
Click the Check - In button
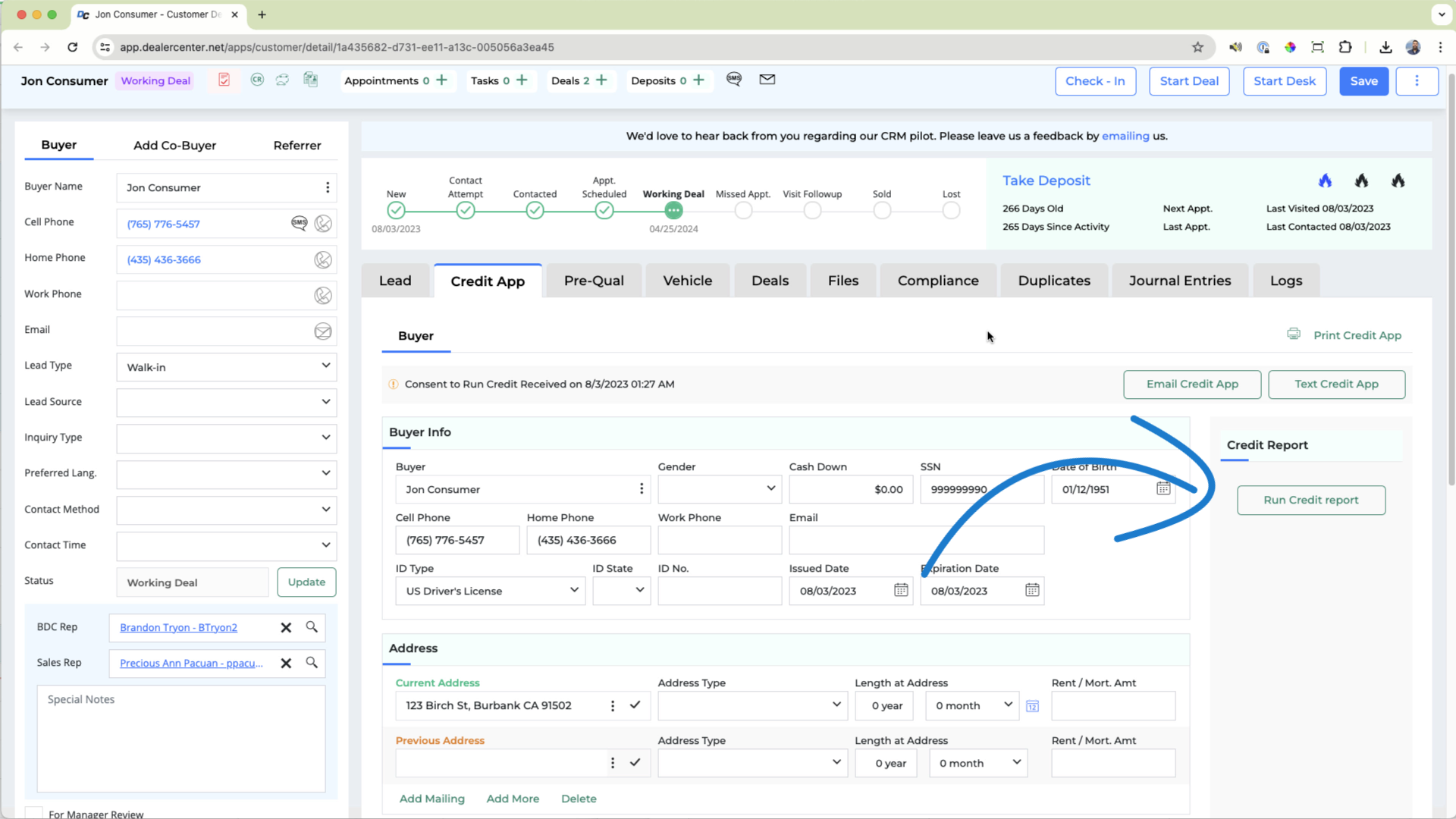pos(1095,81)
